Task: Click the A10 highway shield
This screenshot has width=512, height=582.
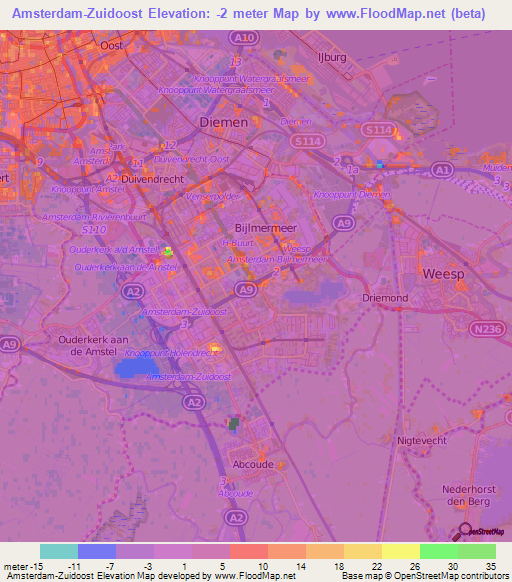Action: (x=244, y=37)
